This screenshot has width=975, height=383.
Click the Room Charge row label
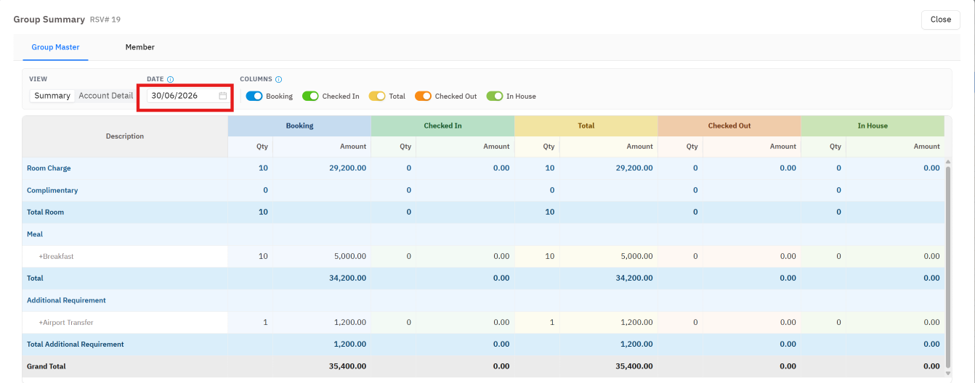49,168
